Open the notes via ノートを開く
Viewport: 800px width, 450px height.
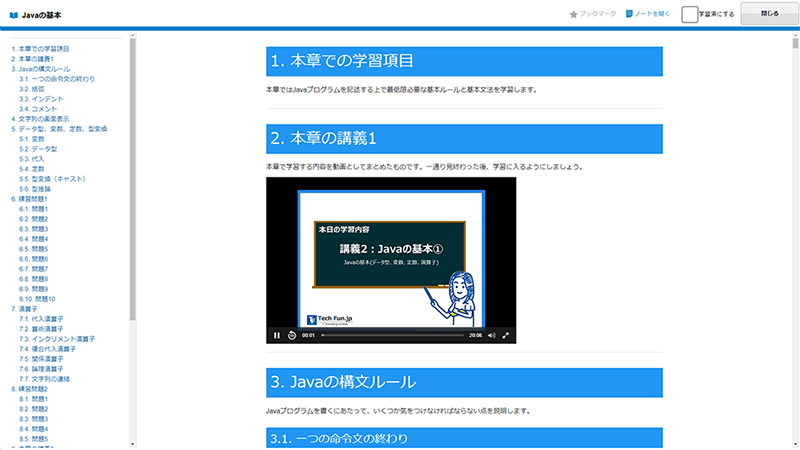tap(647, 14)
